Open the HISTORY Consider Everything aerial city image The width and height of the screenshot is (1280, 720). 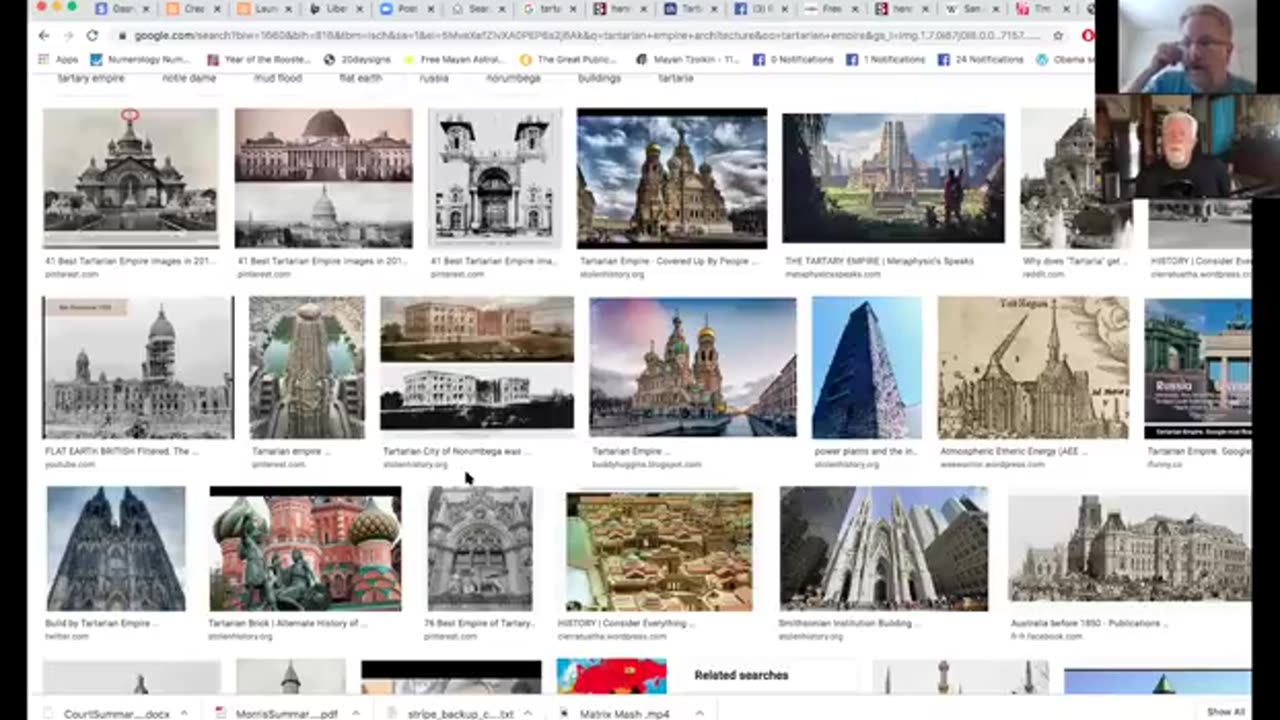click(x=660, y=551)
